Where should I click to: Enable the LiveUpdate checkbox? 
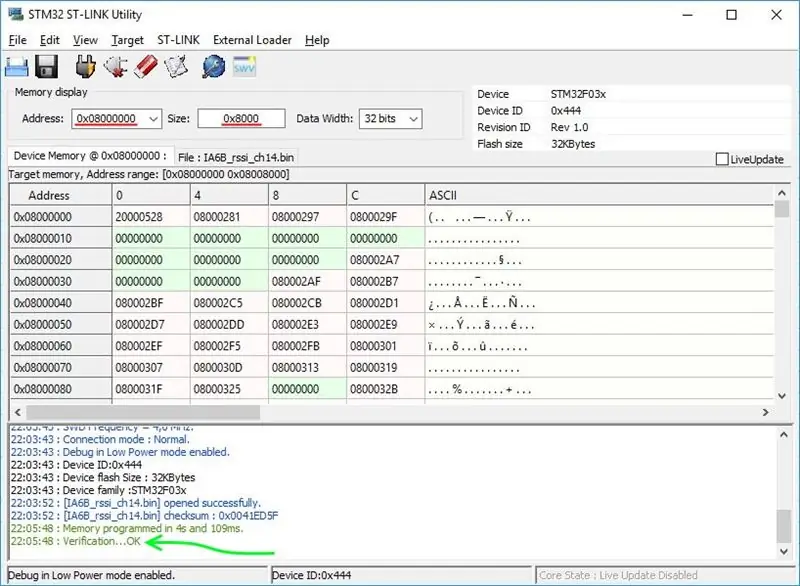coord(722,159)
